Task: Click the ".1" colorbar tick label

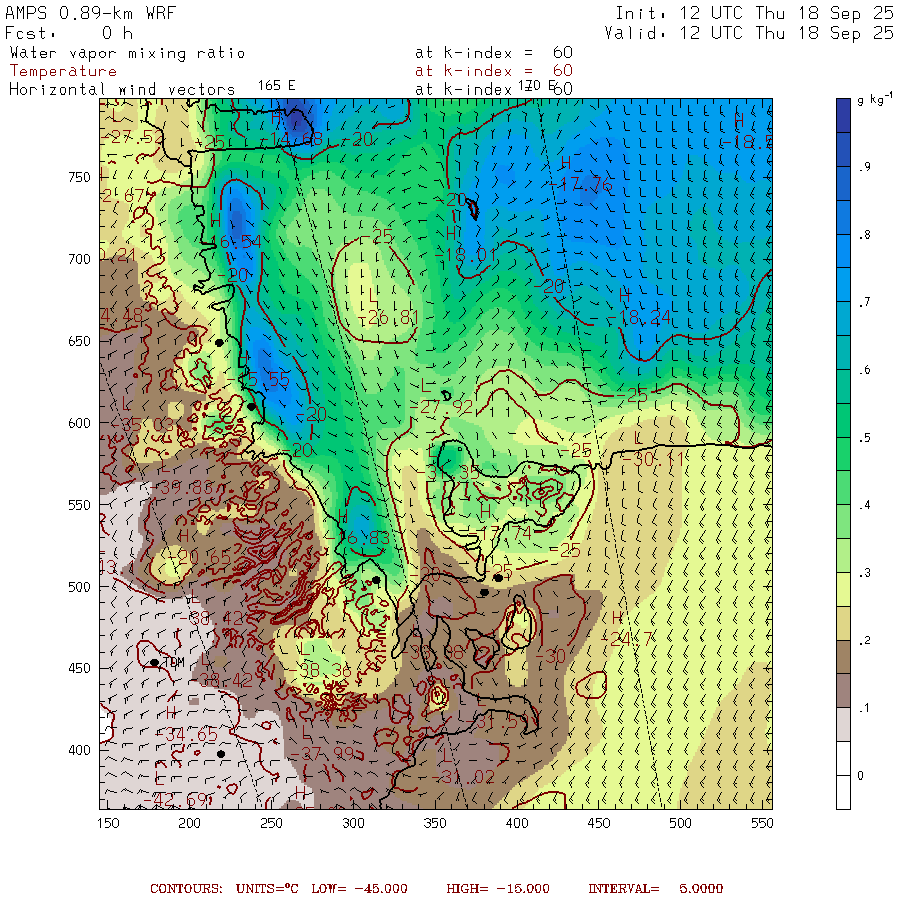Action: click(x=865, y=708)
